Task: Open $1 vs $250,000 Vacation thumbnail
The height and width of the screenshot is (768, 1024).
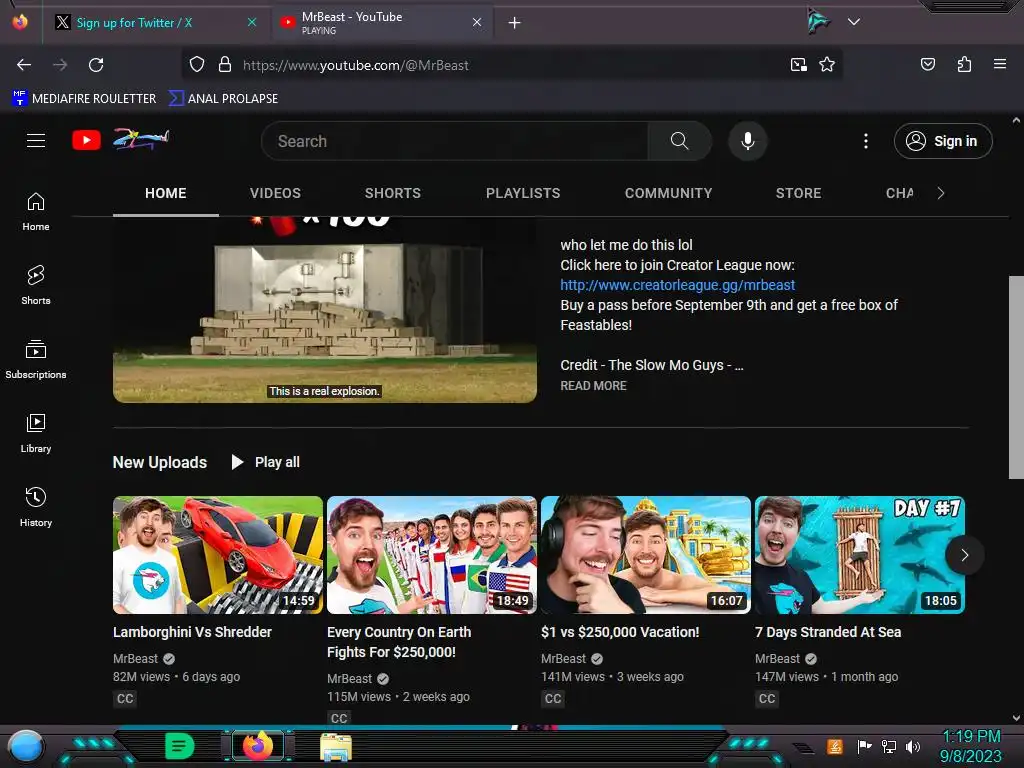Action: [646, 555]
